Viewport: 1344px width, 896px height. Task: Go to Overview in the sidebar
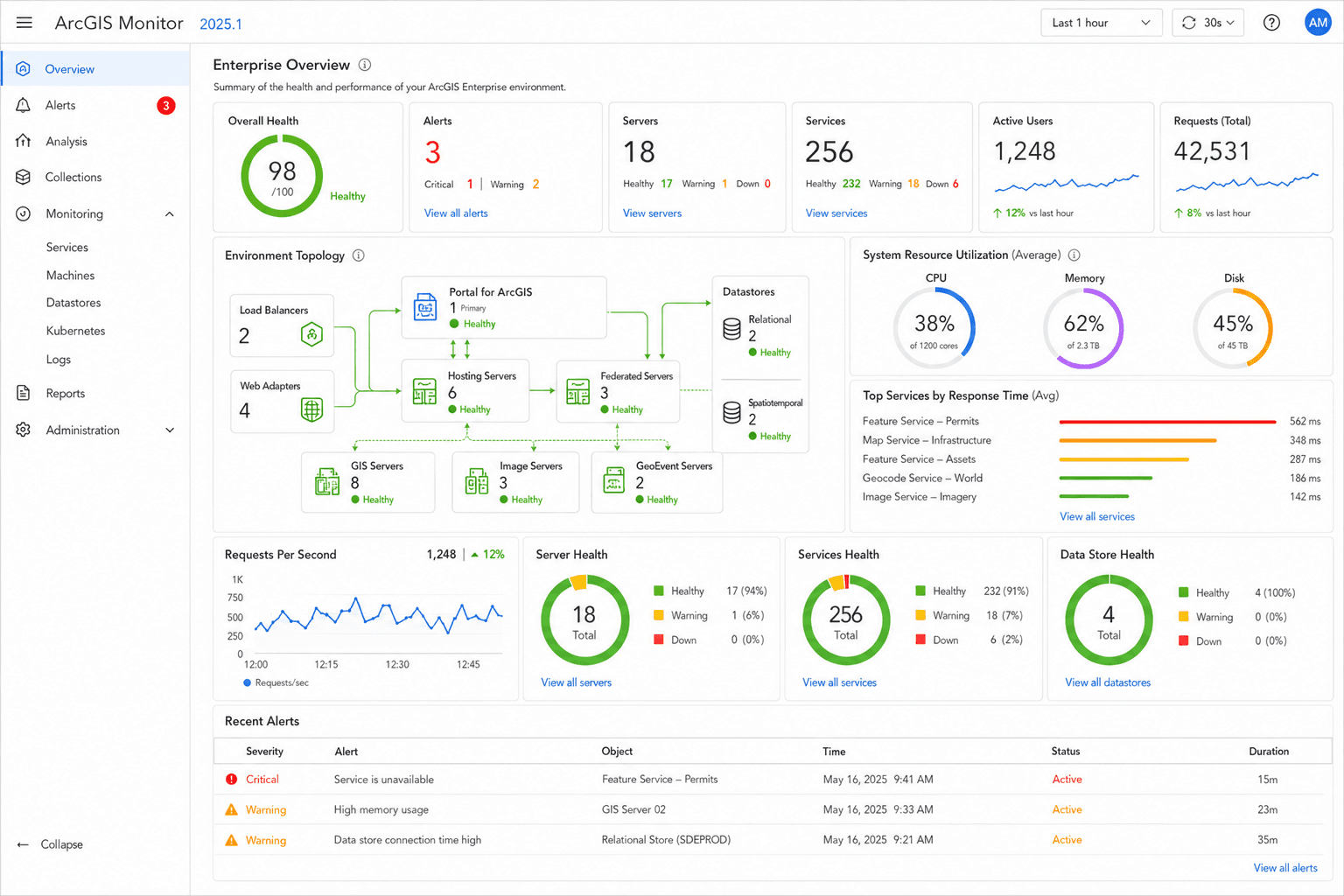click(95, 68)
